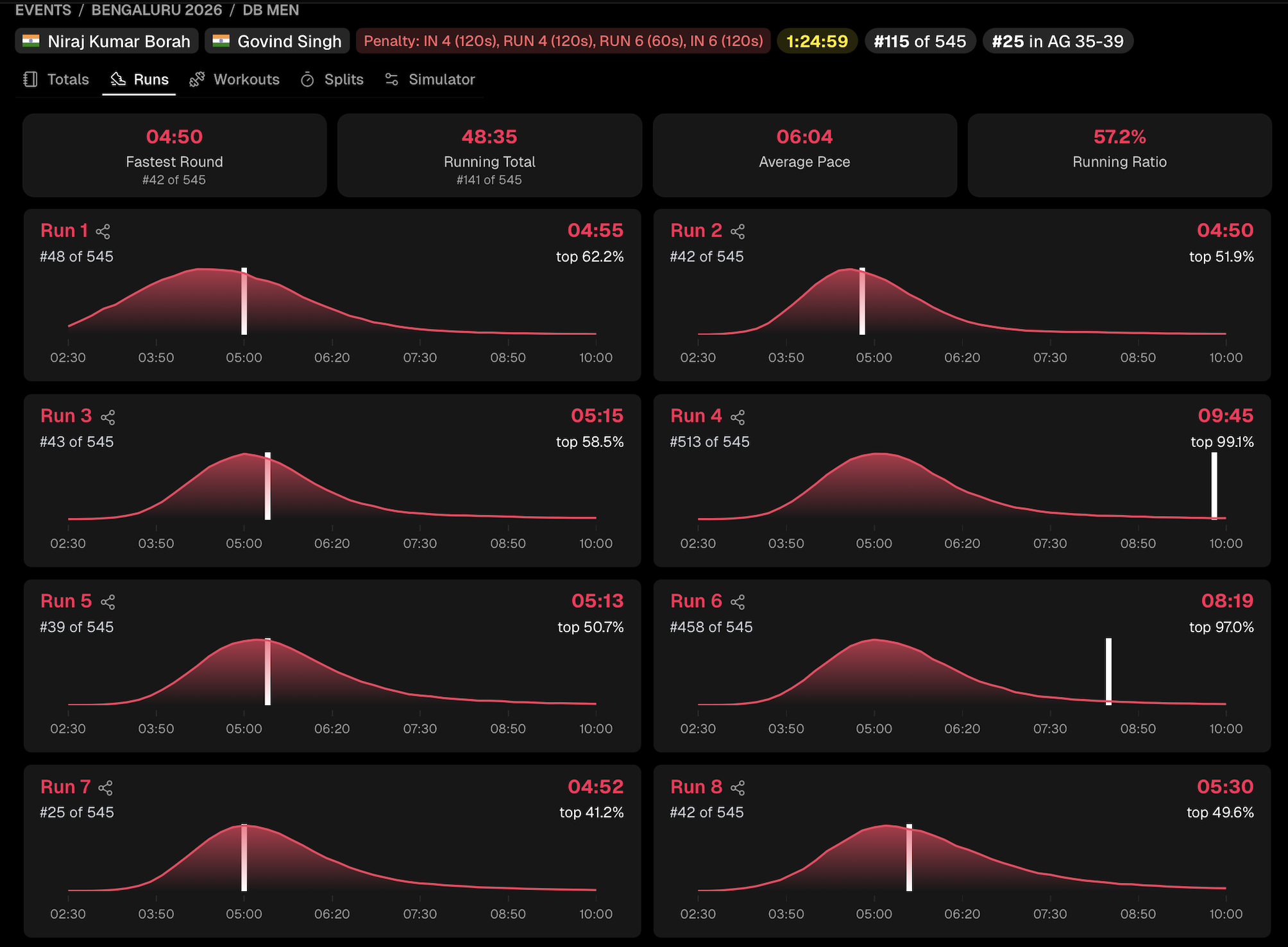This screenshot has height=947, width=1288.
Task: Click the share icon next to Run 1
Action: tap(105, 230)
